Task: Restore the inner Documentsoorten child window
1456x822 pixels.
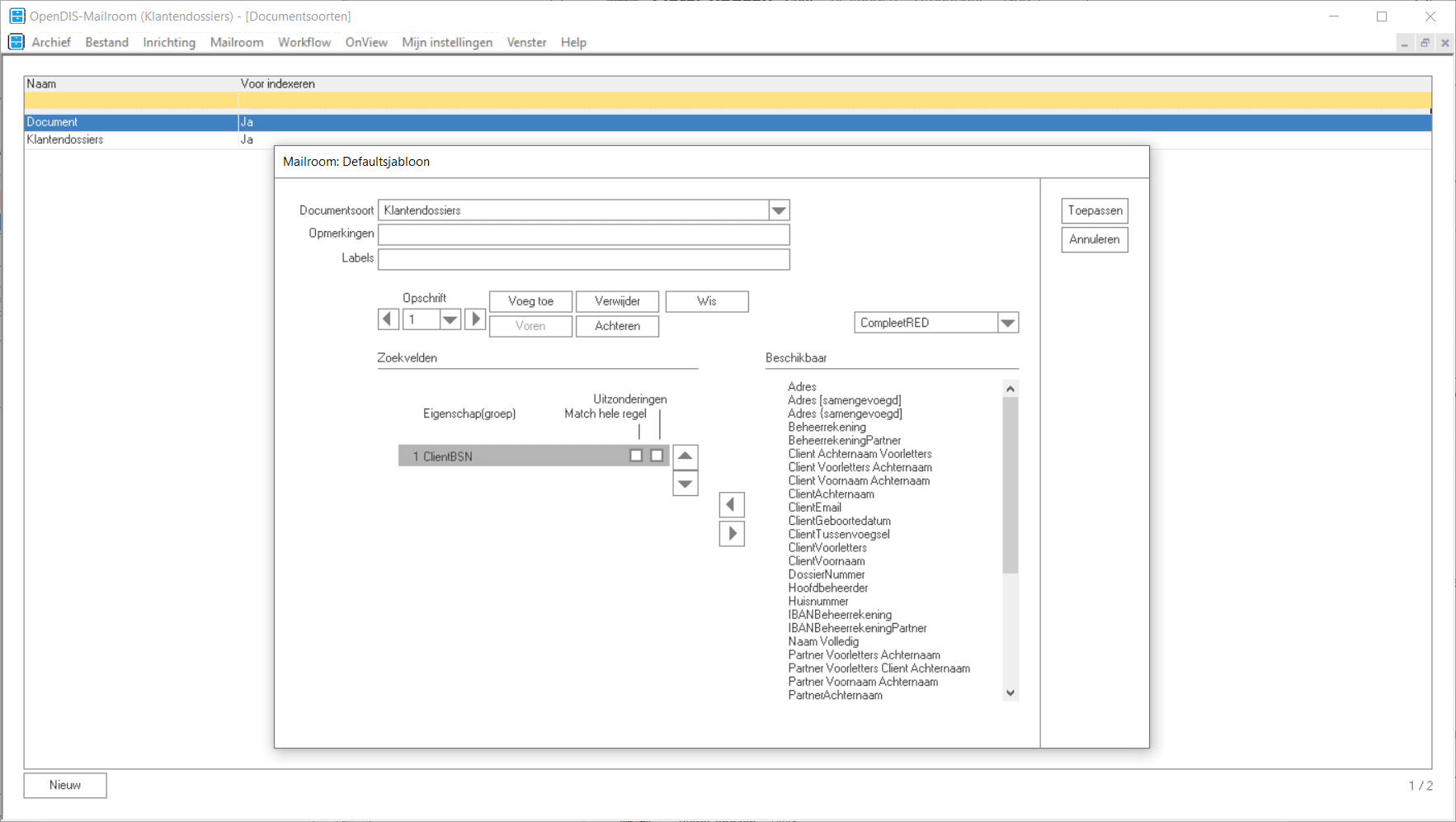Action: pos(1425,43)
